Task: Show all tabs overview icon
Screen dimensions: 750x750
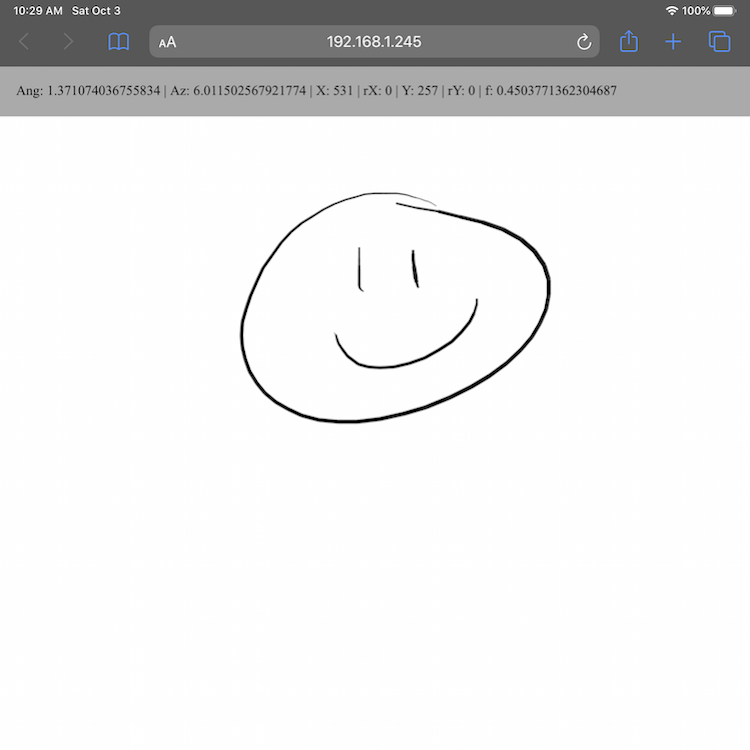Action: tap(719, 41)
